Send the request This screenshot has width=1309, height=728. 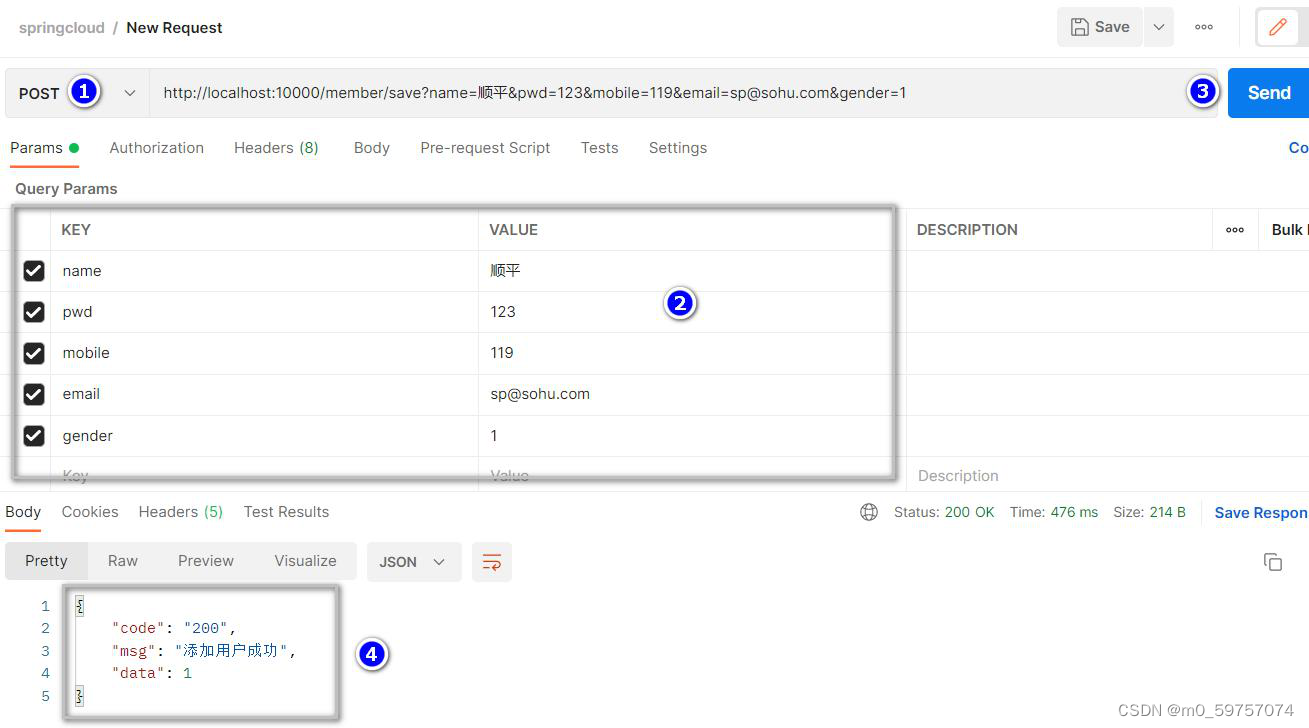pos(1268,93)
